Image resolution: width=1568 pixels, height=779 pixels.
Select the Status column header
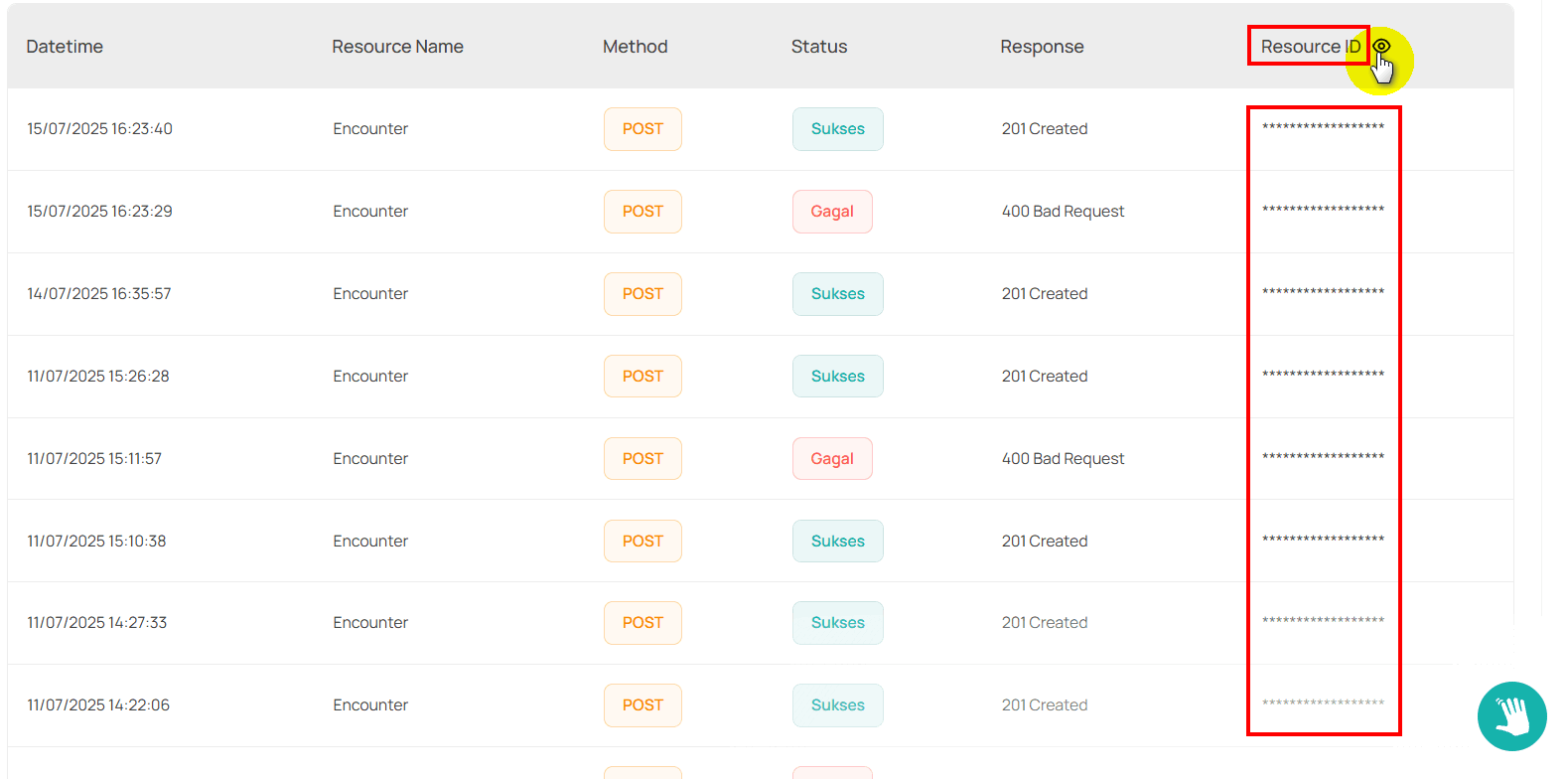[819, 47]
